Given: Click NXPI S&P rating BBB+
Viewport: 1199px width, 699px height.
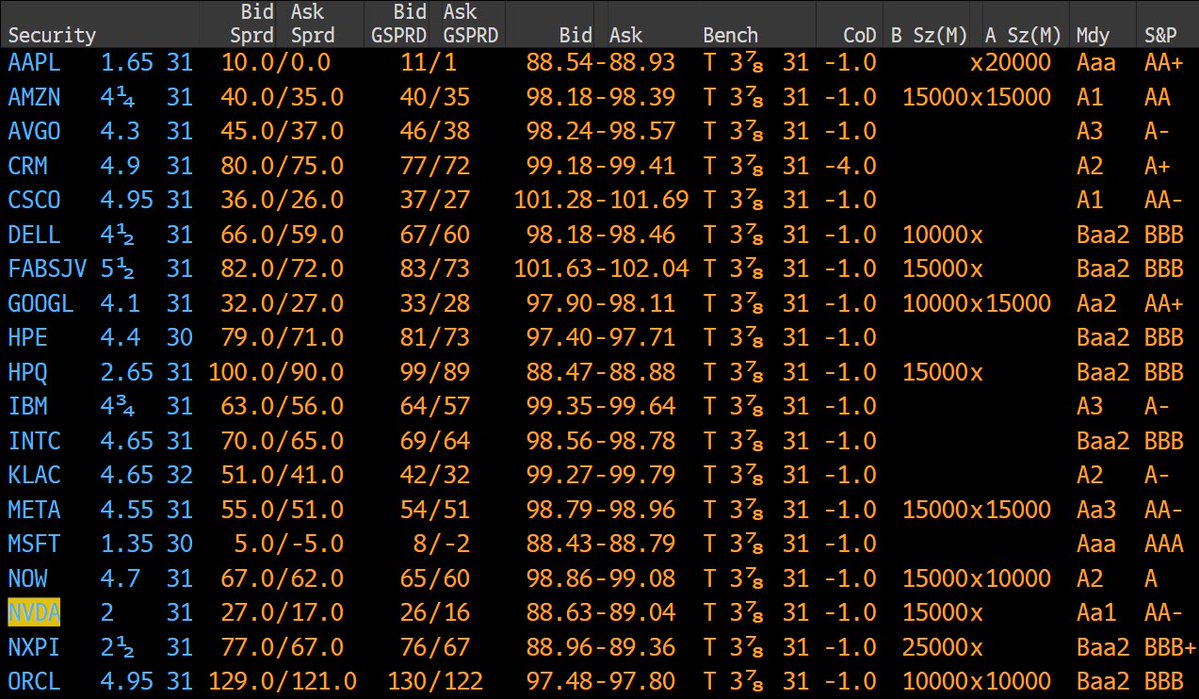Looking at the screenshot, I should click(x=1170, y=648).
